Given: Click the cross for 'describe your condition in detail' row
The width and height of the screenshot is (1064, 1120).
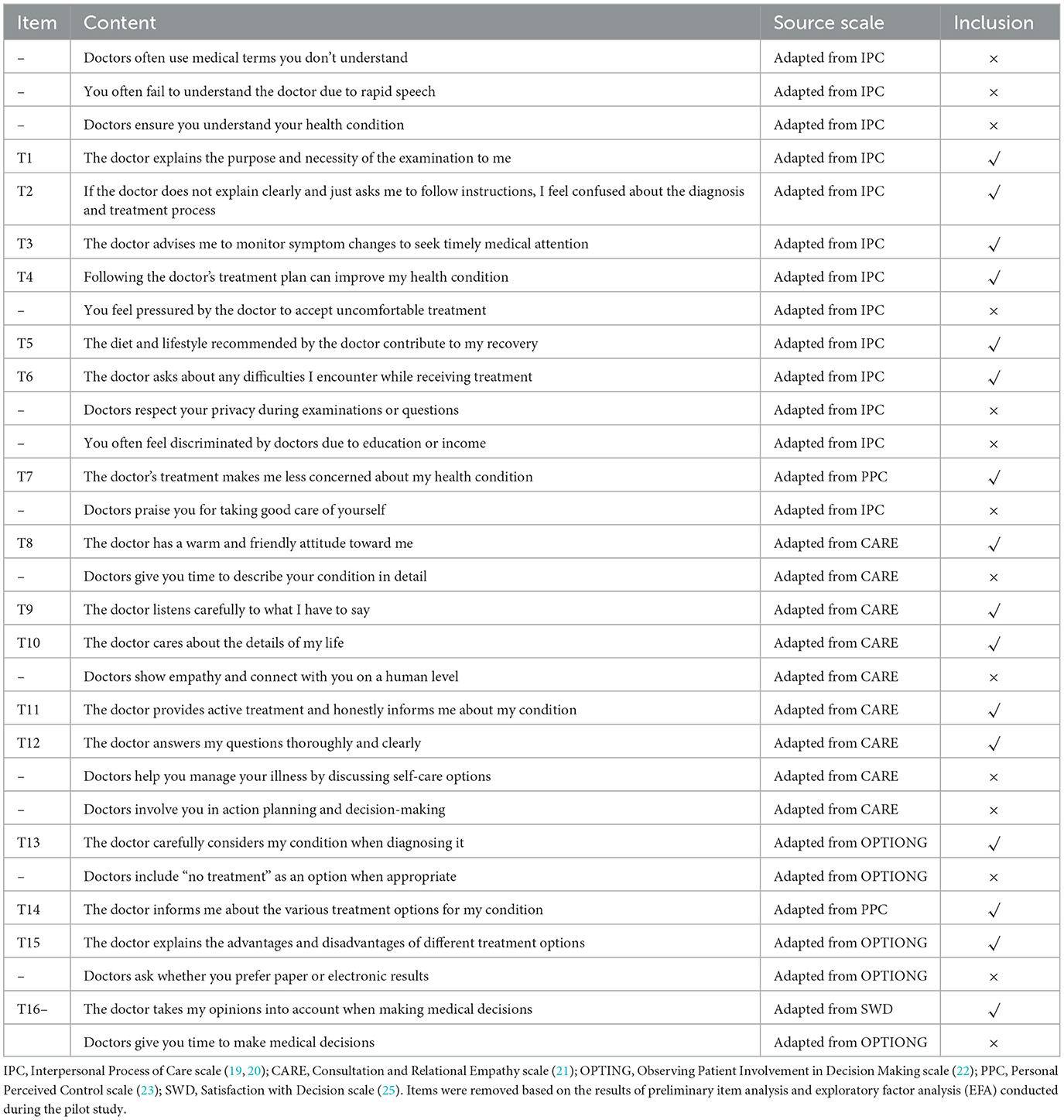Looking at the screenshot, I should click(x=994, y=577).
